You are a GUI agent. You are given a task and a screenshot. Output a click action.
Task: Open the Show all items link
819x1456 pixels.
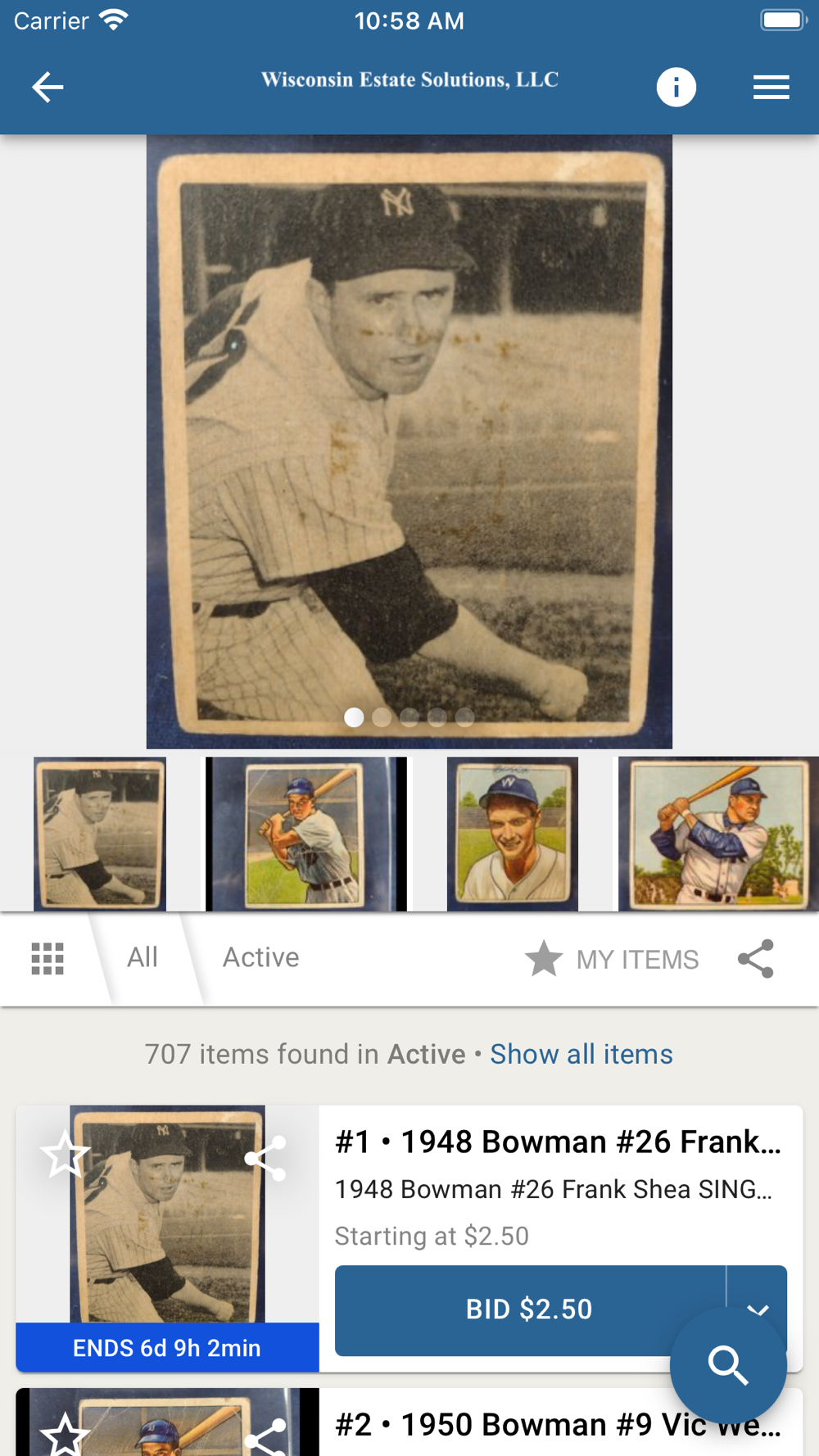pyautogui.click(x=581, y=1054)
